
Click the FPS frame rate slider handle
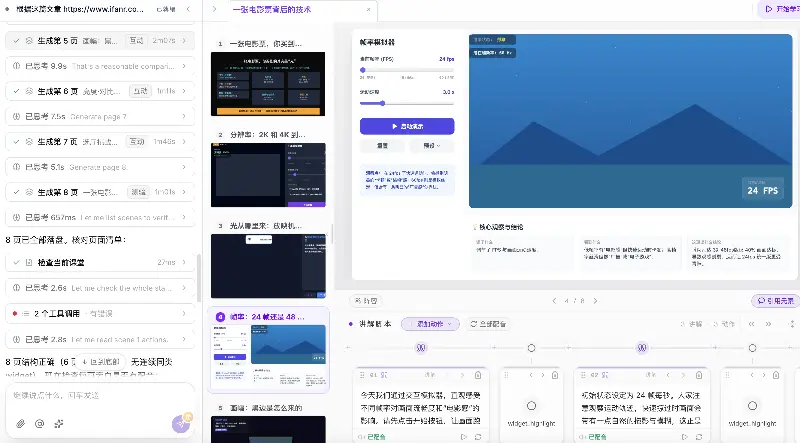363,70
